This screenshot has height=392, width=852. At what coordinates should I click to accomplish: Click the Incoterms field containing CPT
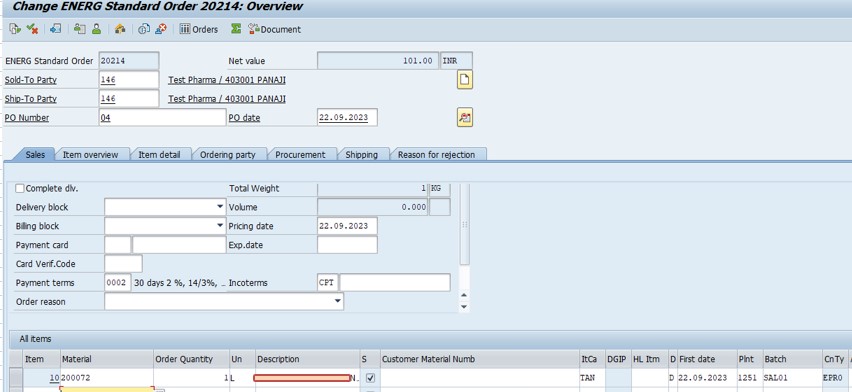[328, 283]
